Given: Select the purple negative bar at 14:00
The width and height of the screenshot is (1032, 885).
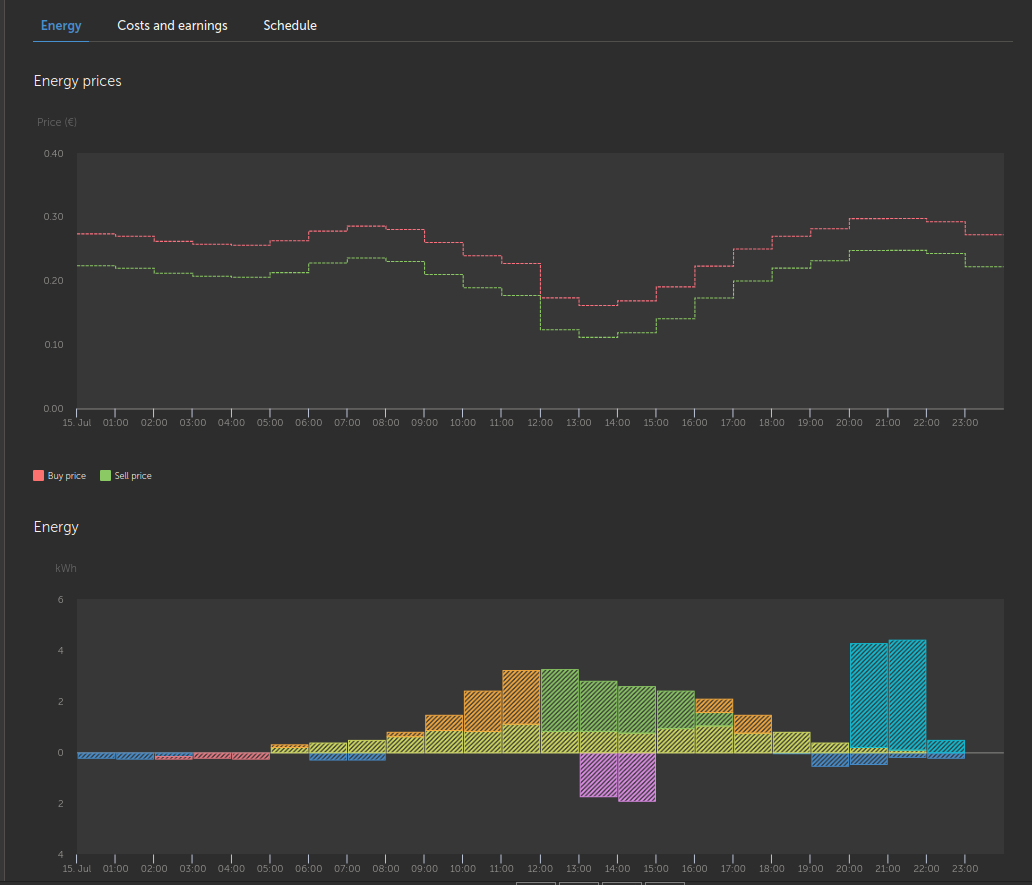Looking at the screenshot, I should click(636, 777).
